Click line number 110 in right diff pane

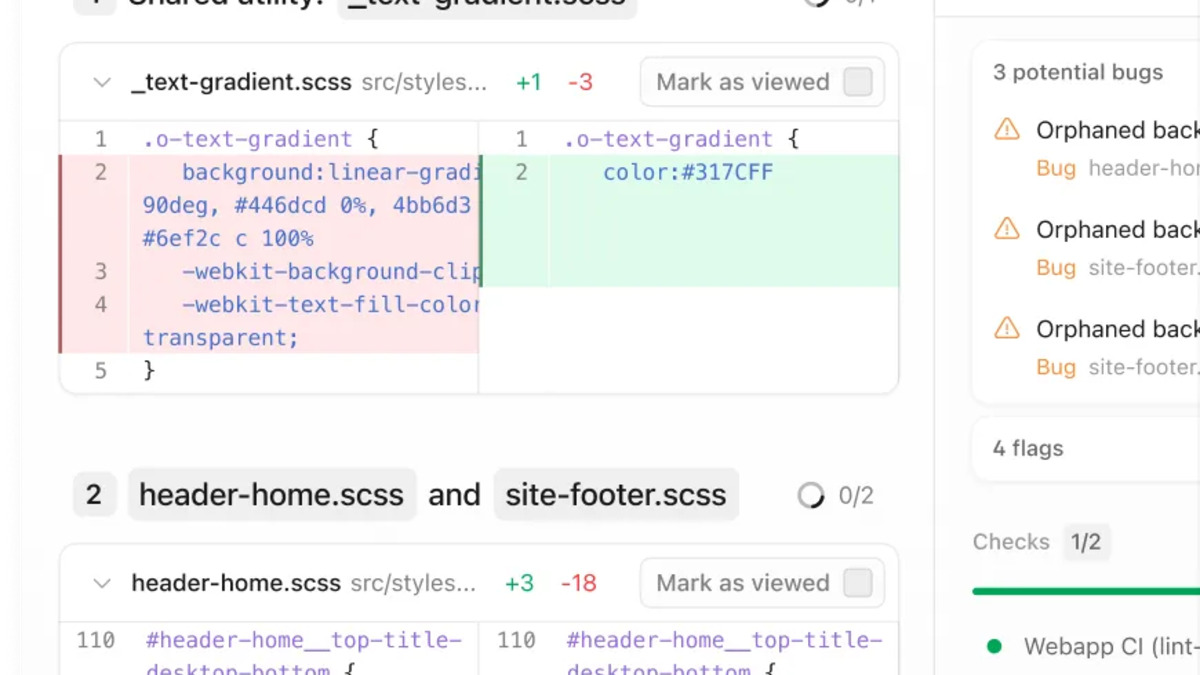[516, 640]
